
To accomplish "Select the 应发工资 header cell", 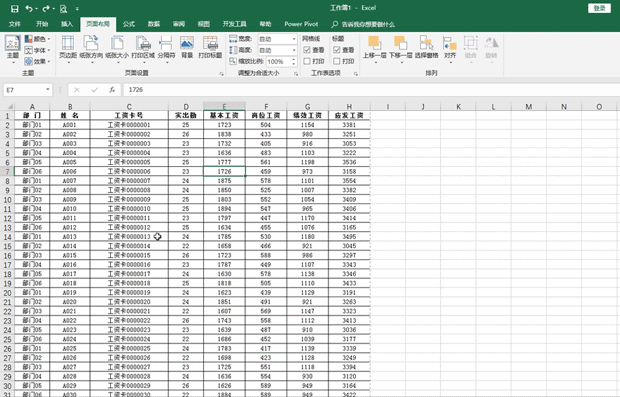I will (349, 115).
